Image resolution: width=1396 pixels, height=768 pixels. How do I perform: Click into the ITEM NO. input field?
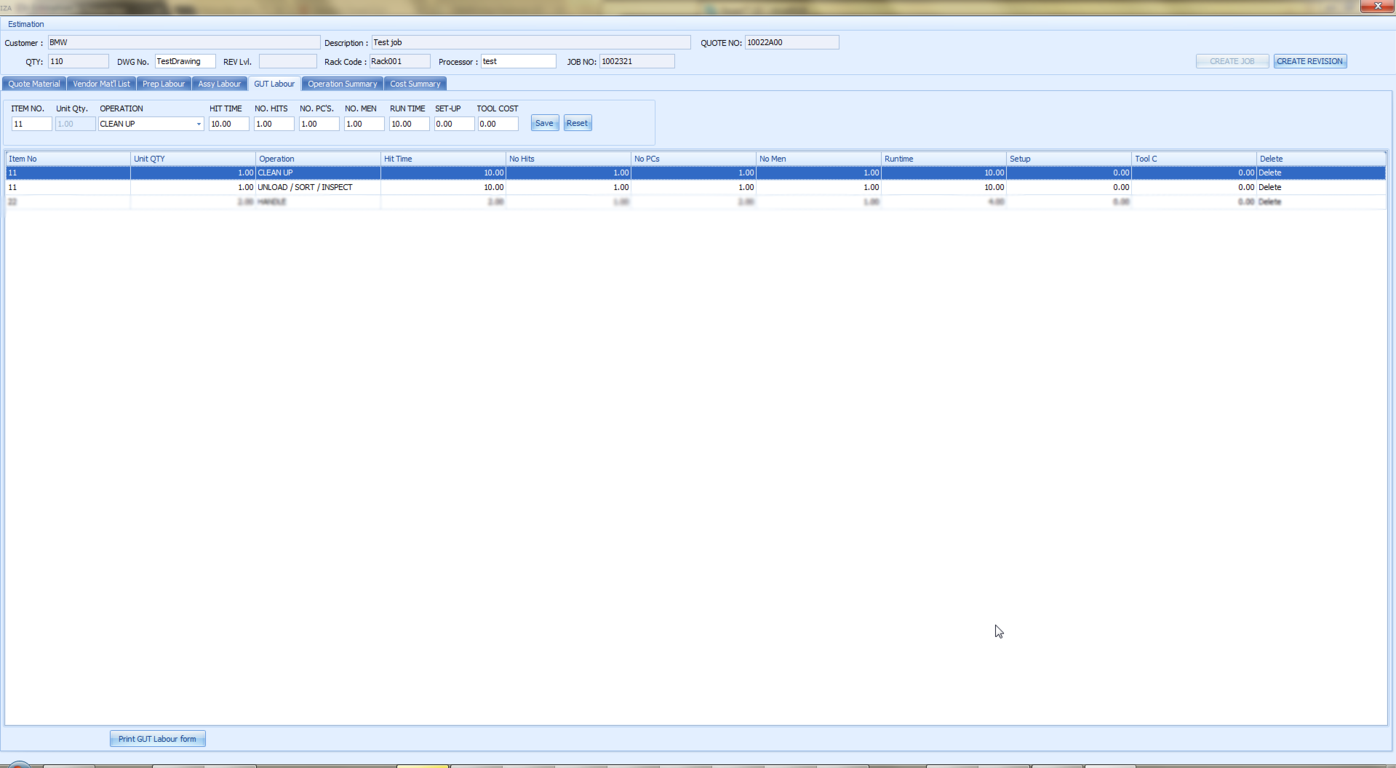click(x=31, y=124)
